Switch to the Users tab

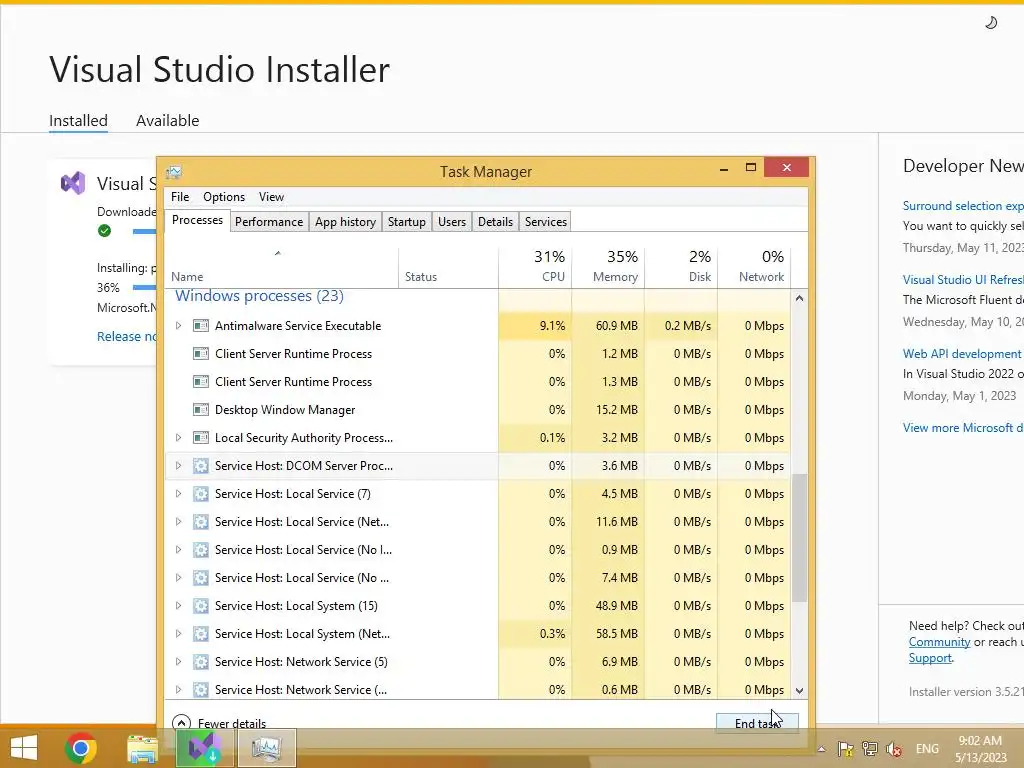[452, 221]
